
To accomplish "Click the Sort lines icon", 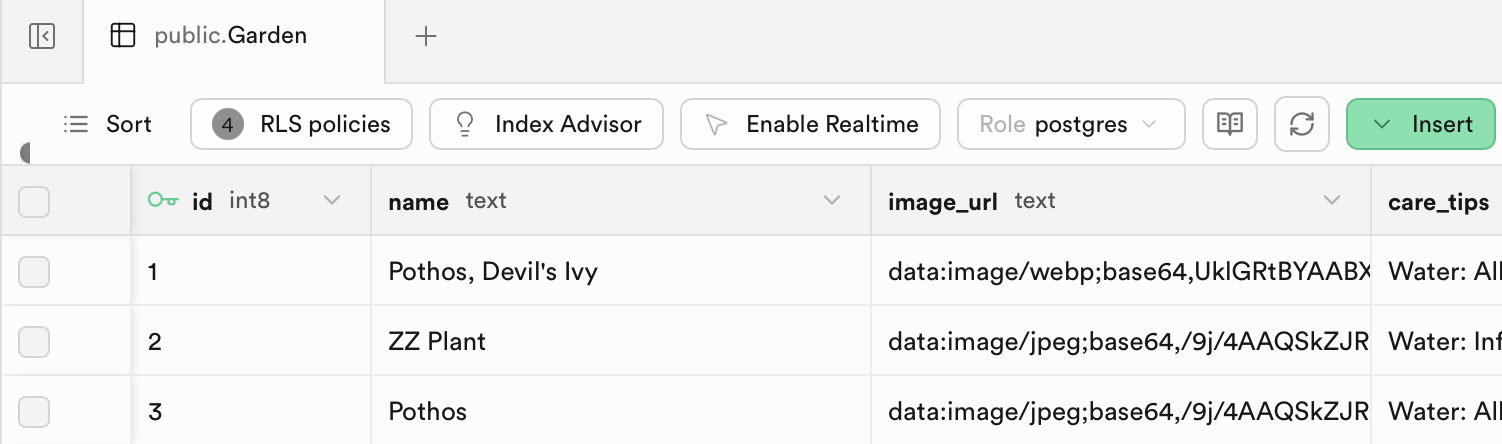I will [x=76, y=124].
